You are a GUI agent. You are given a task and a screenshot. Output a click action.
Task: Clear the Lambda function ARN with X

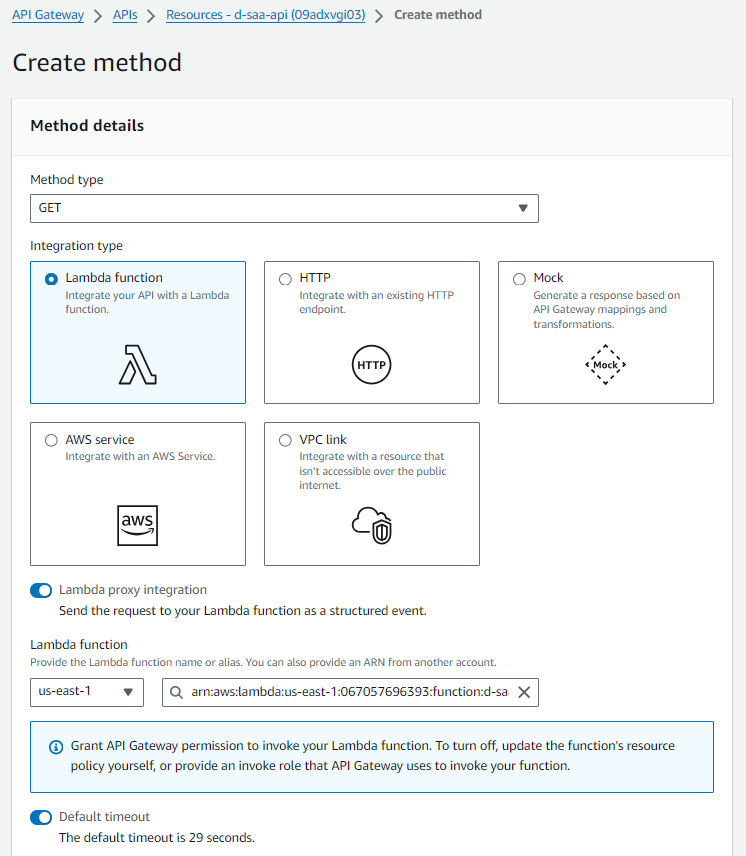(x=523, y=692)
